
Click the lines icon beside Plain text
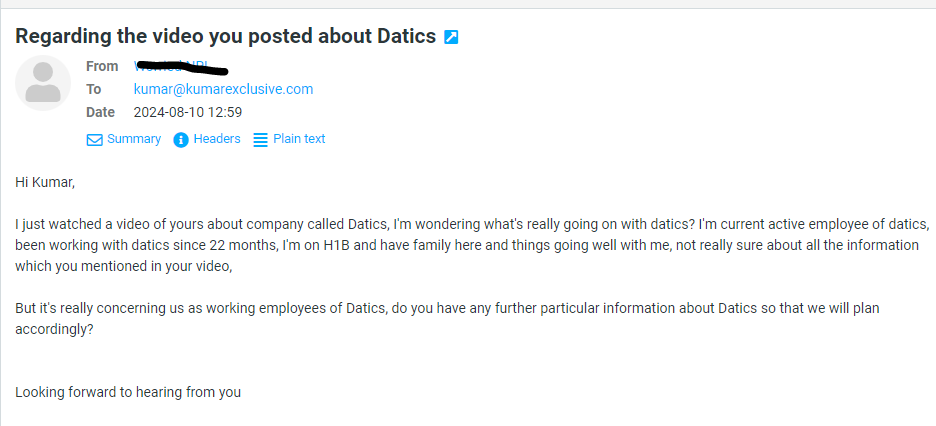(x=260, y=140)
